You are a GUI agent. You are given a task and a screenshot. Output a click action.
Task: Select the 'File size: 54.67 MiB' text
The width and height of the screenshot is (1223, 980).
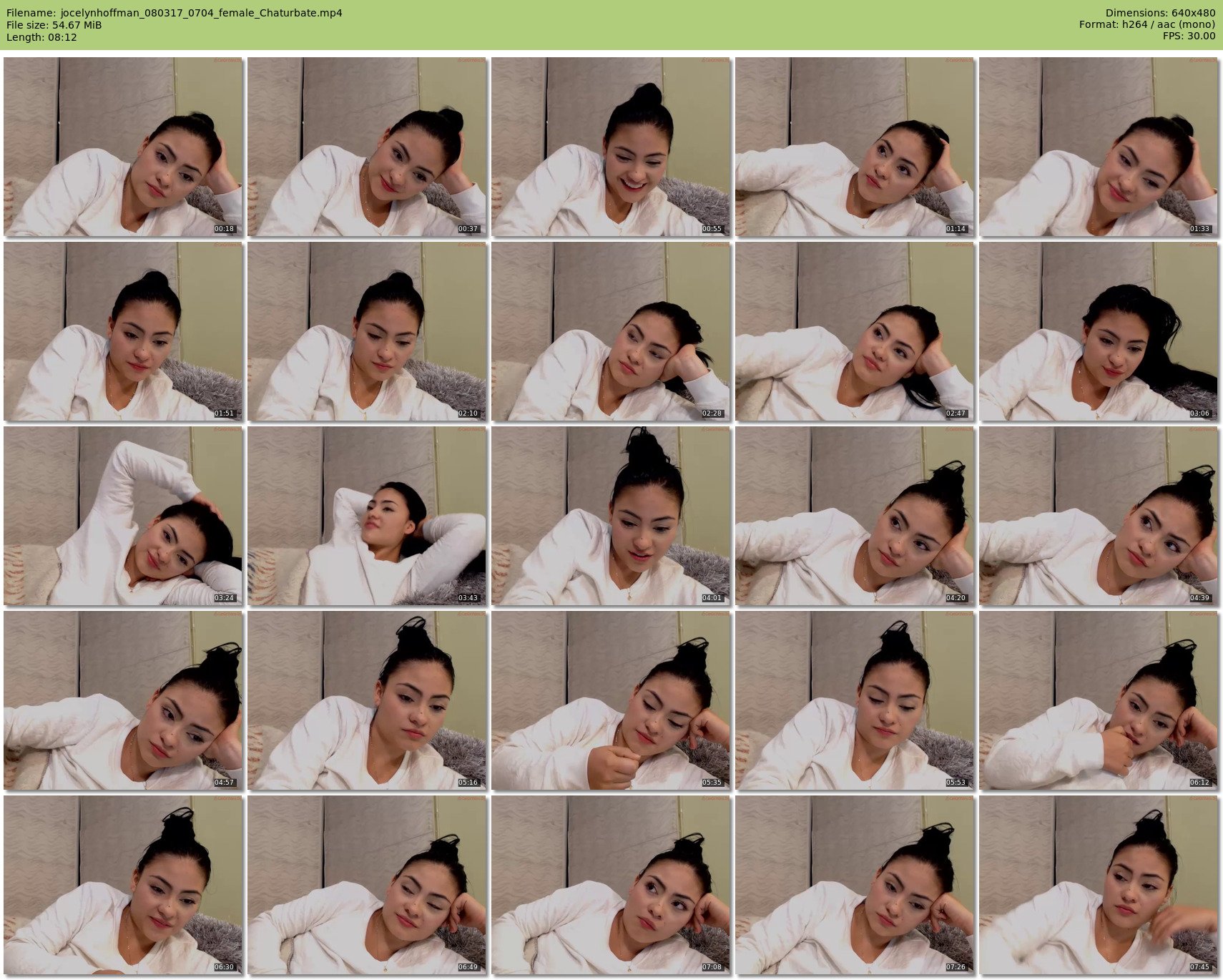click(x=54, y=25)
